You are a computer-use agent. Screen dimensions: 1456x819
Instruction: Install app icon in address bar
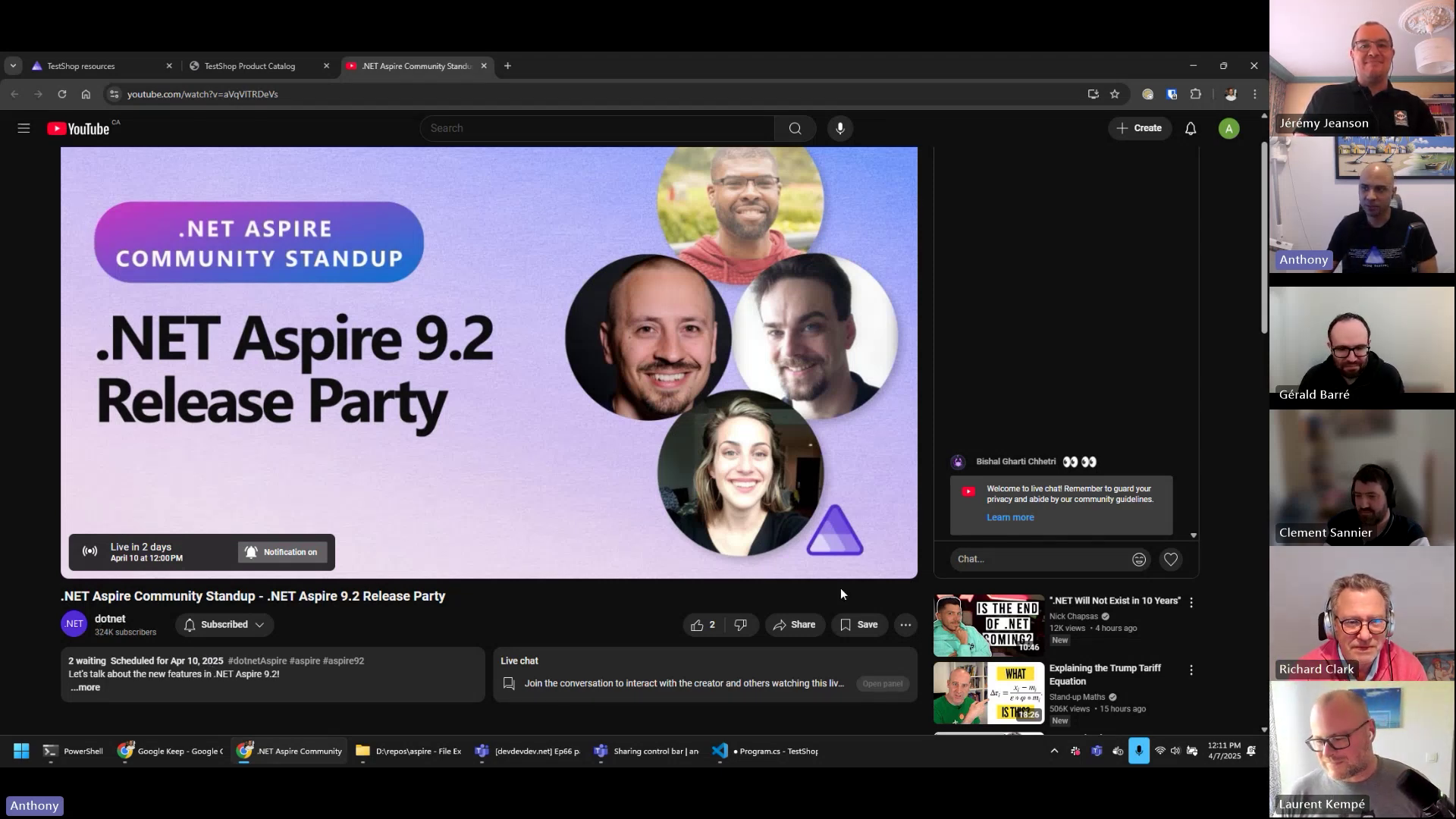click(x=1093, y=94)
